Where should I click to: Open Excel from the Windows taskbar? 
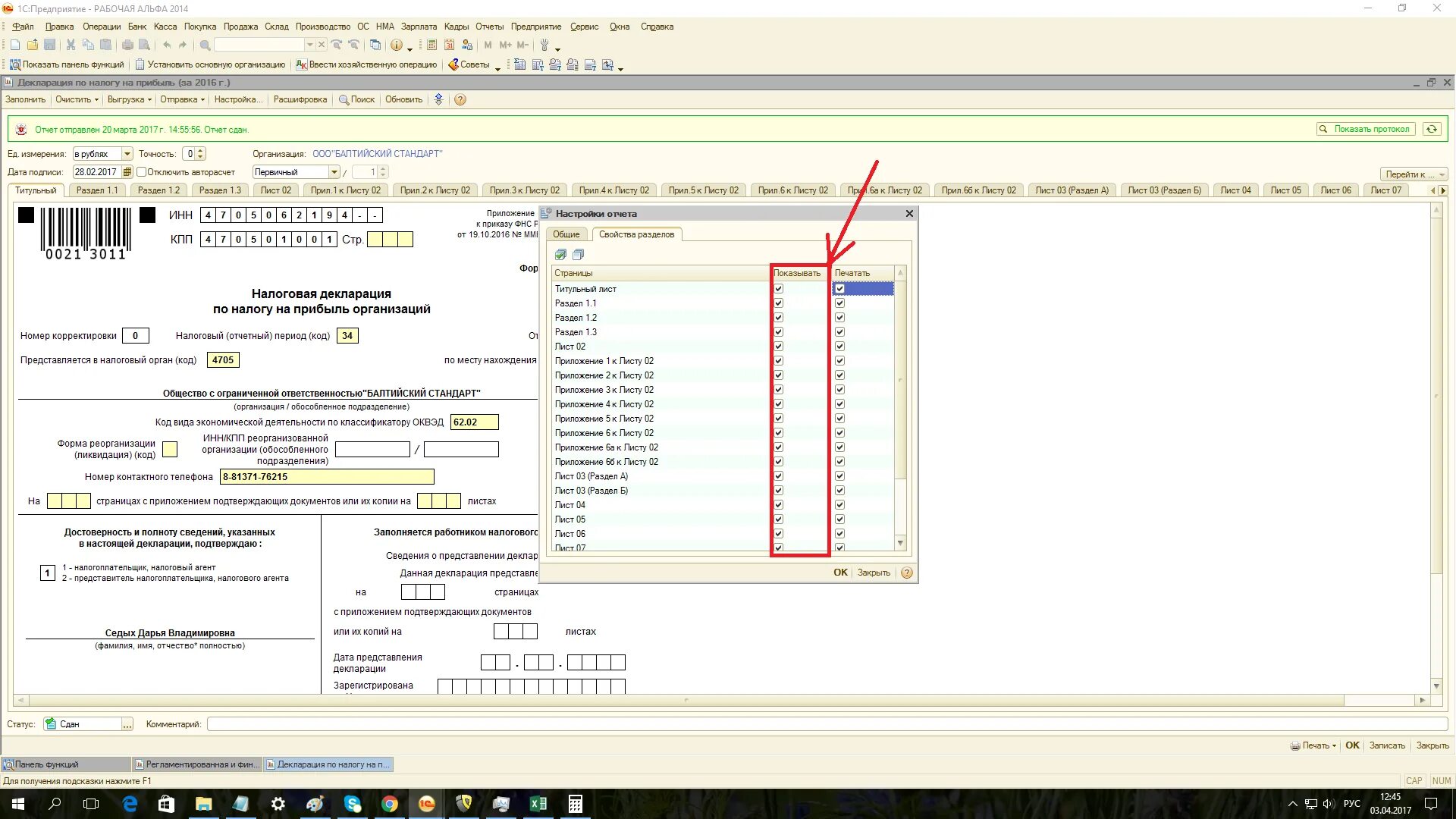538,804
